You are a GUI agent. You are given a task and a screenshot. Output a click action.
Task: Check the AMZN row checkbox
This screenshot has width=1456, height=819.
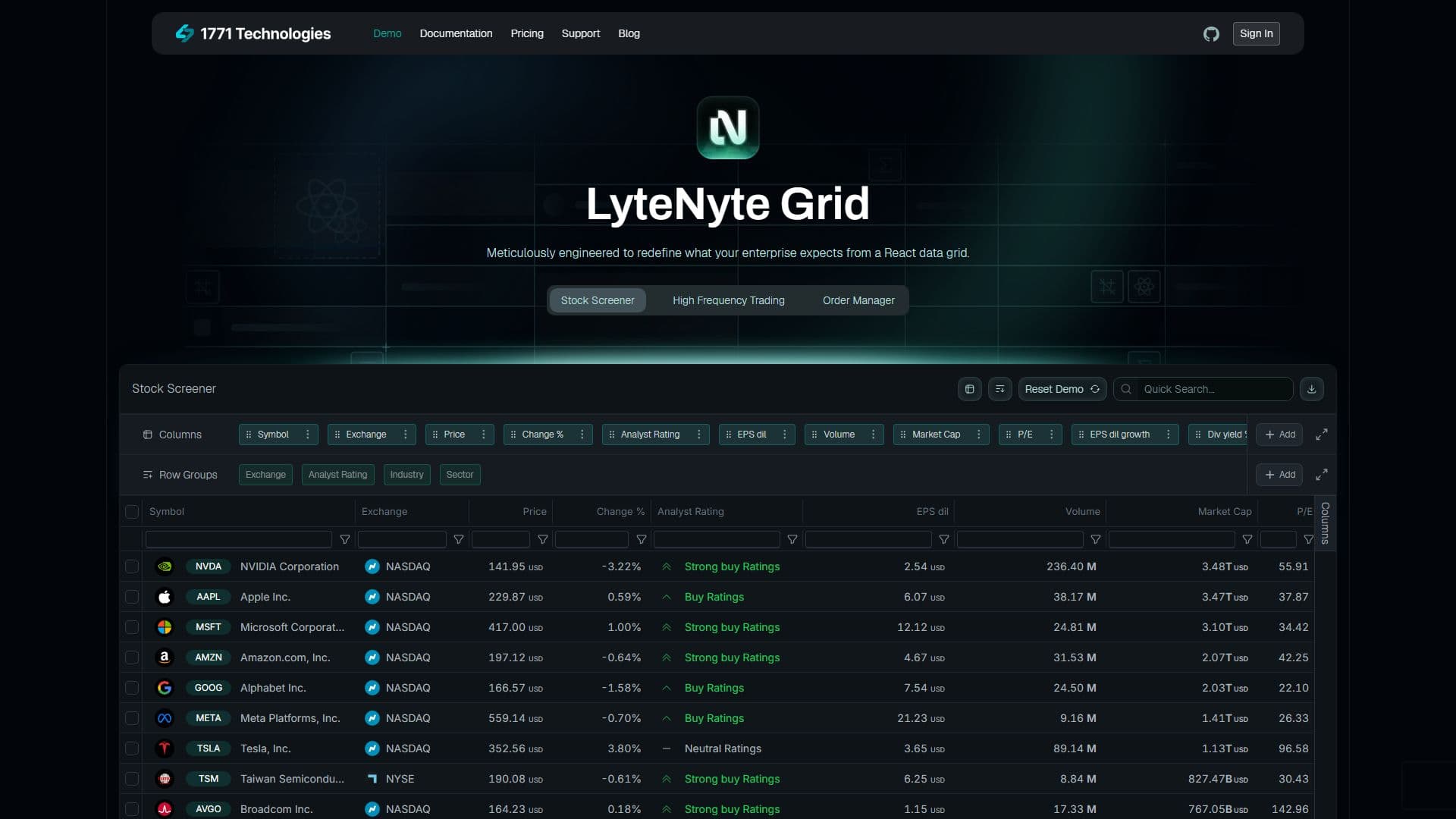pyautogui.click(x=132, y=657)
